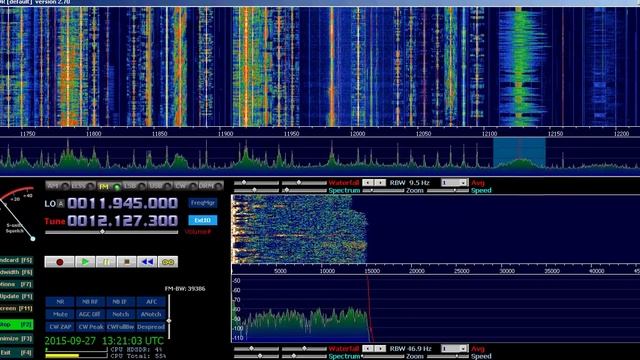640x360 pixels.
Task: Toggle the Notch filter button
Action: click(120, 314)
